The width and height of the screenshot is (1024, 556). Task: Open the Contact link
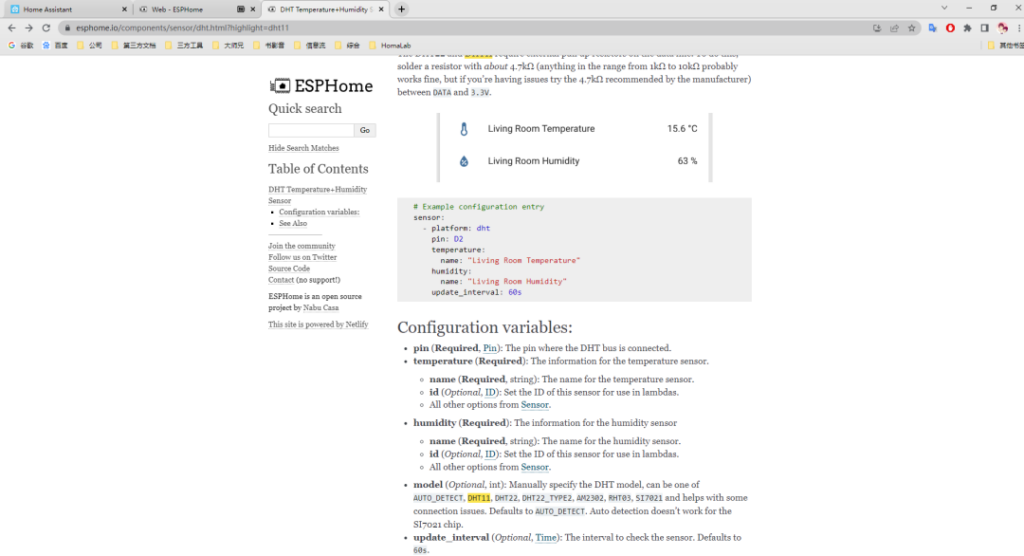coord(281,280)
